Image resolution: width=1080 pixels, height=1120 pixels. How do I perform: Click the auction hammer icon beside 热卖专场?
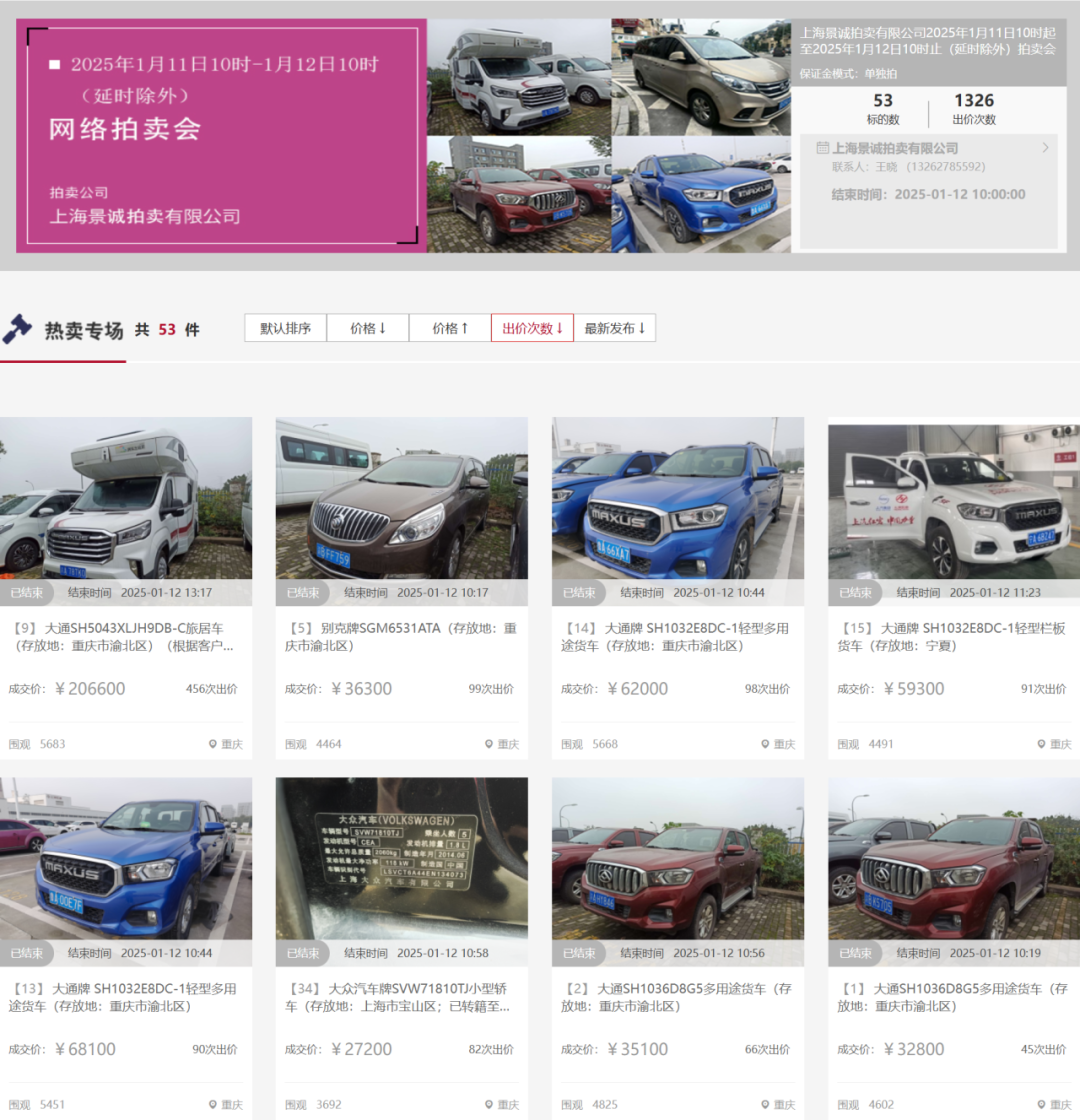tap(17, 329)
